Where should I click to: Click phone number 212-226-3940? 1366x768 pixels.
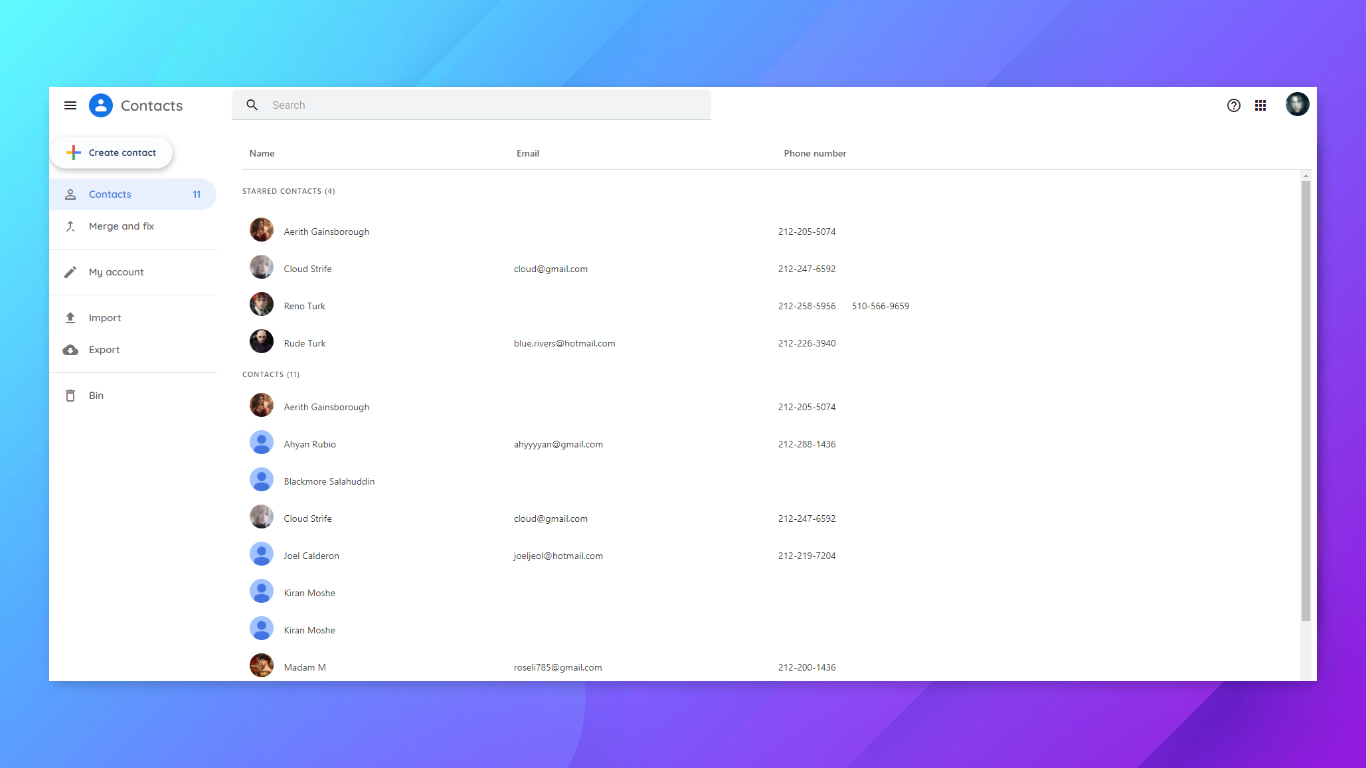(807, 343)
